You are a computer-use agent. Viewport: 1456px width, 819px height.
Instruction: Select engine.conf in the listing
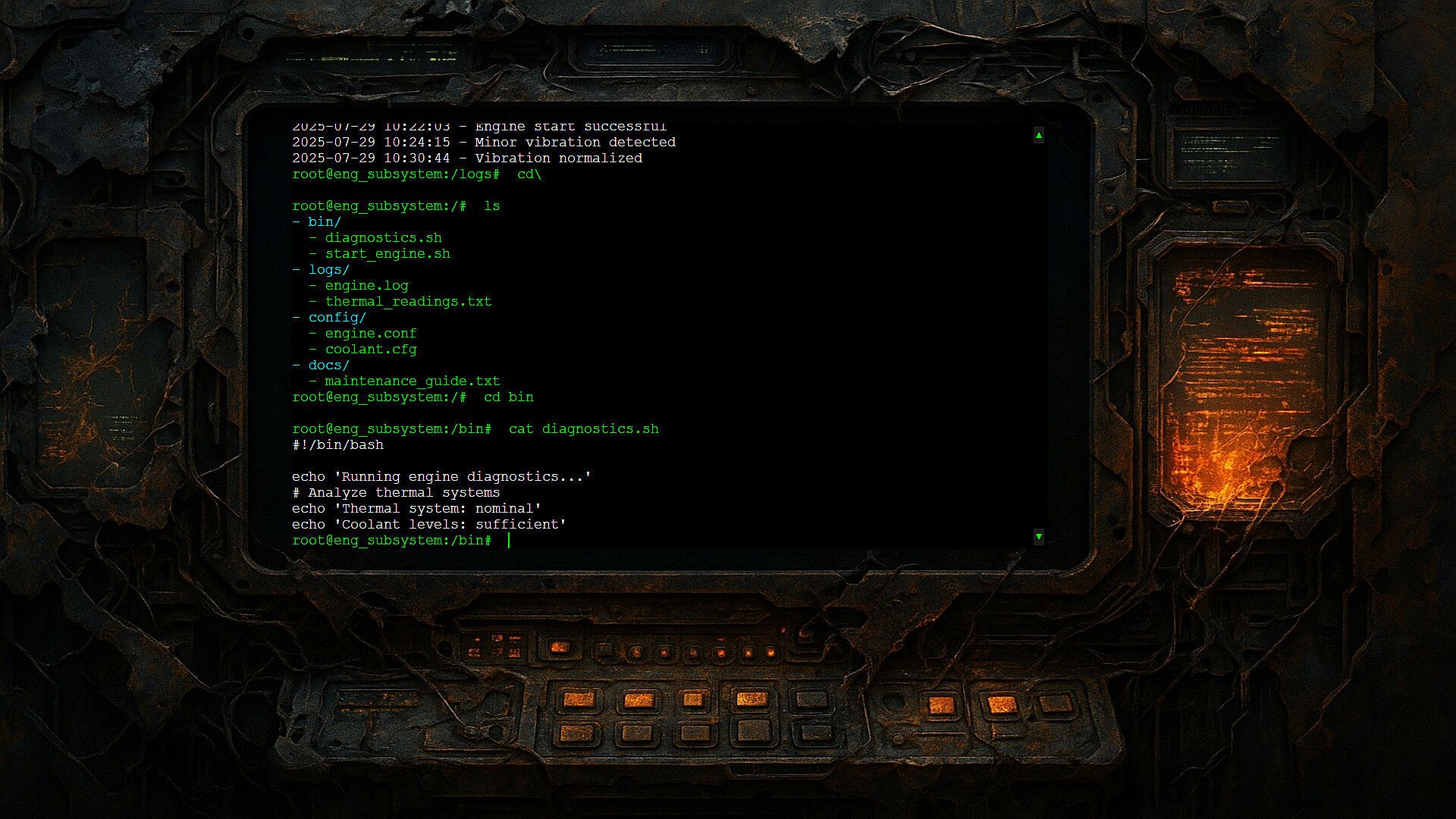tap(370, 334)
